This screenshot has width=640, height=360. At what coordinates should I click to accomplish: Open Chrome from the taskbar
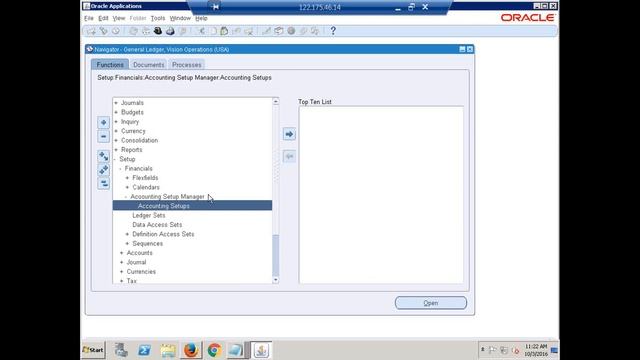(x=214, y=350)
